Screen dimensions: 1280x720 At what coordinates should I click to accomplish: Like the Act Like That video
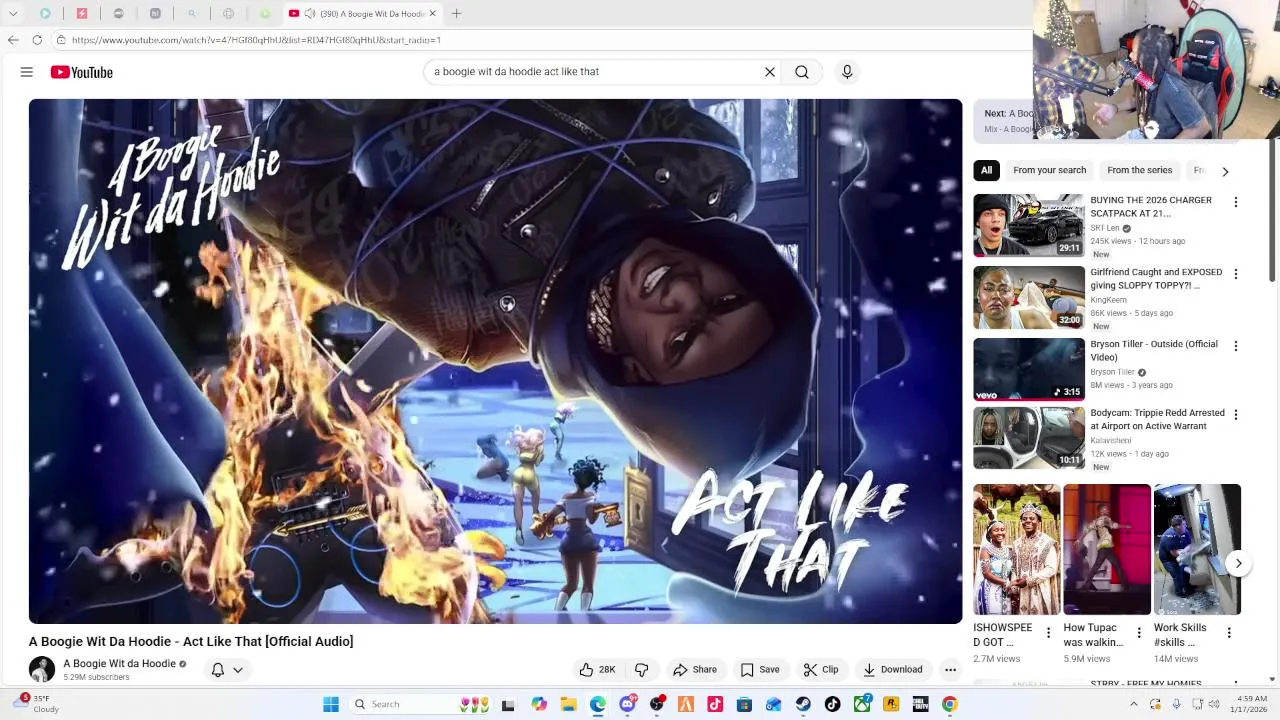click(598, 670)
